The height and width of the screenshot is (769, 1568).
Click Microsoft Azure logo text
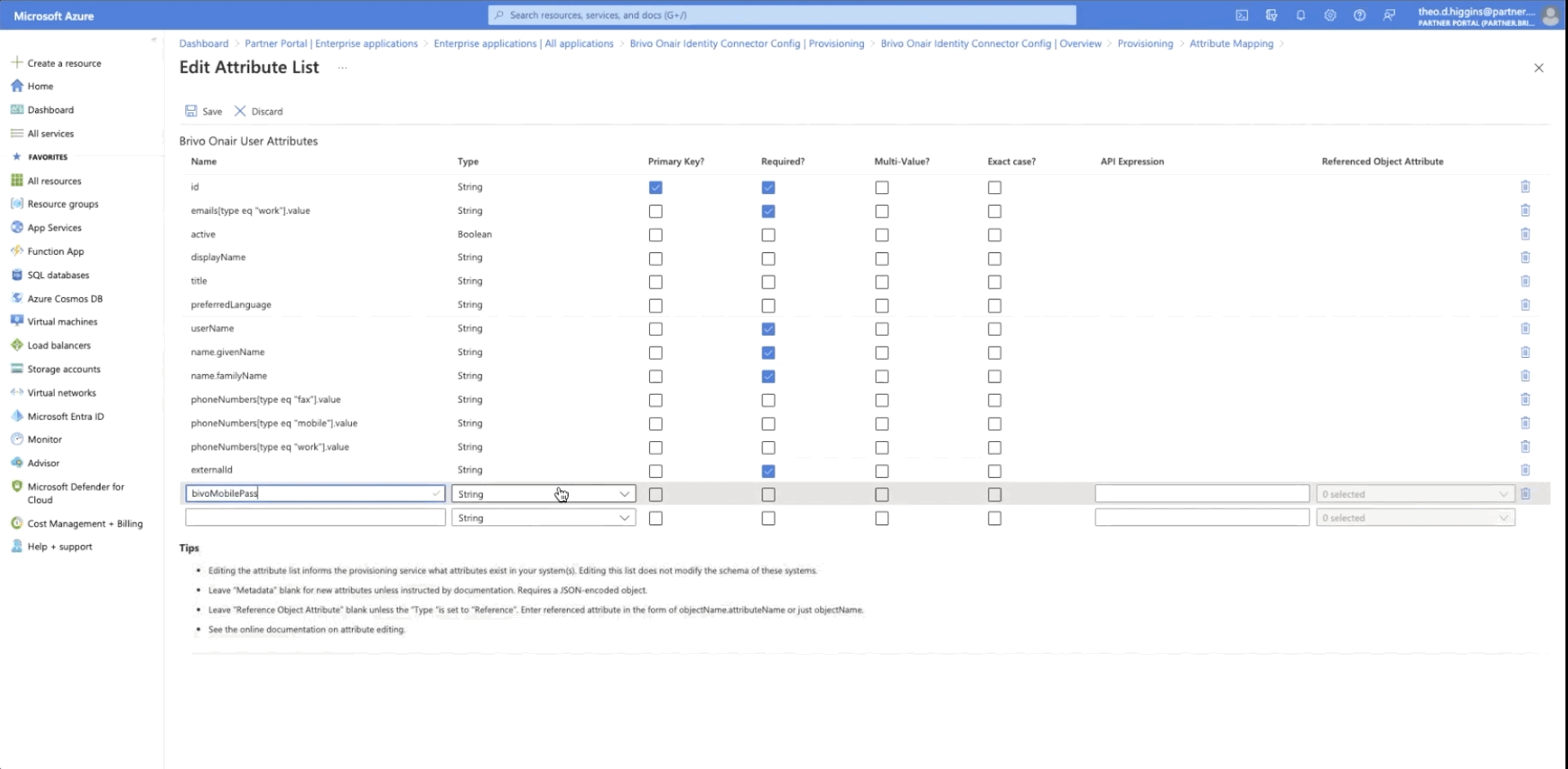[54, 15]
